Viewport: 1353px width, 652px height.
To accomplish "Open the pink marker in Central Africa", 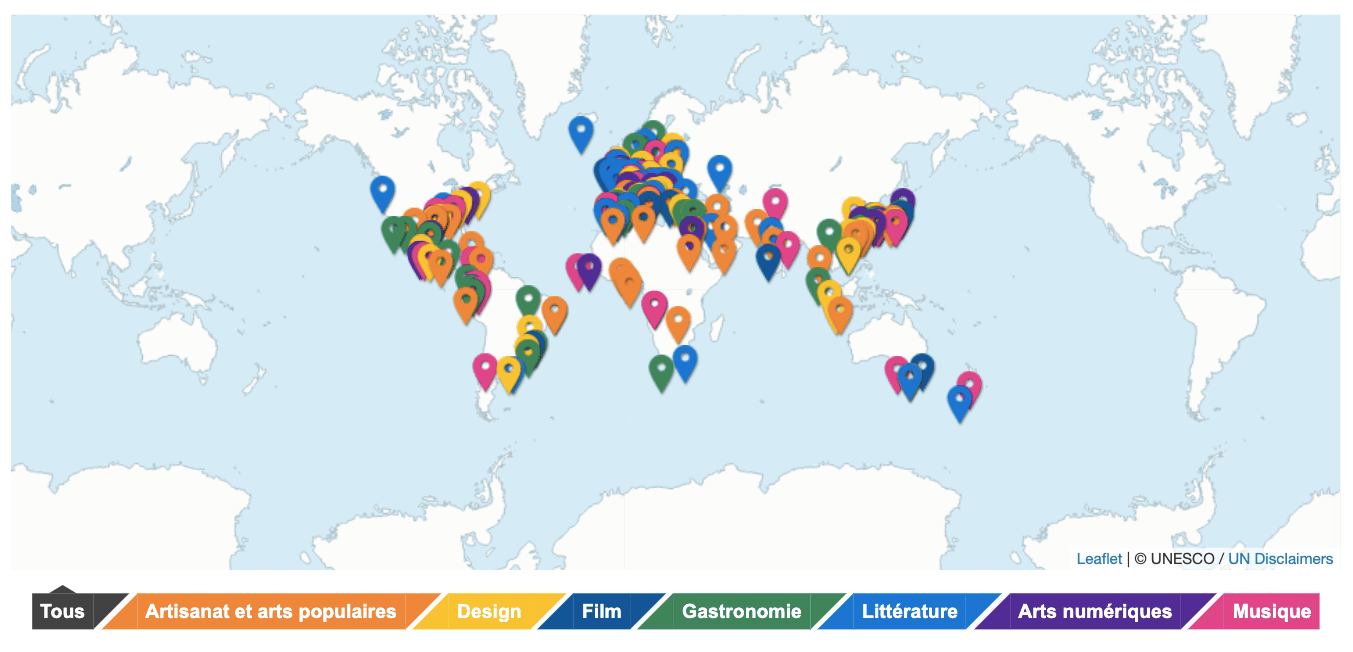I will tap(654, 308).
